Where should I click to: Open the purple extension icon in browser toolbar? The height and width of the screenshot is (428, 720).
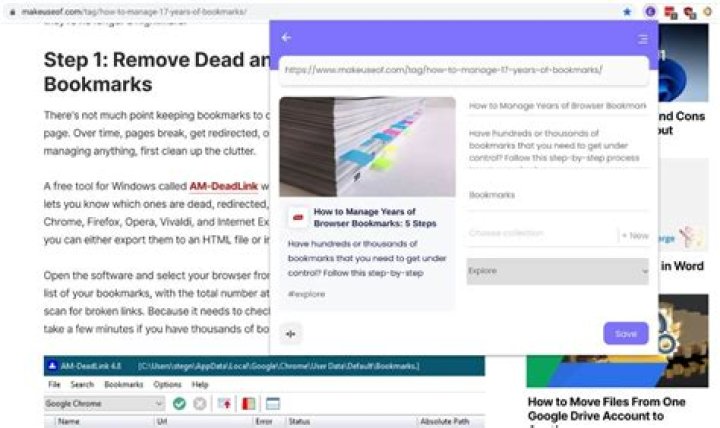(x=650, y=11)
